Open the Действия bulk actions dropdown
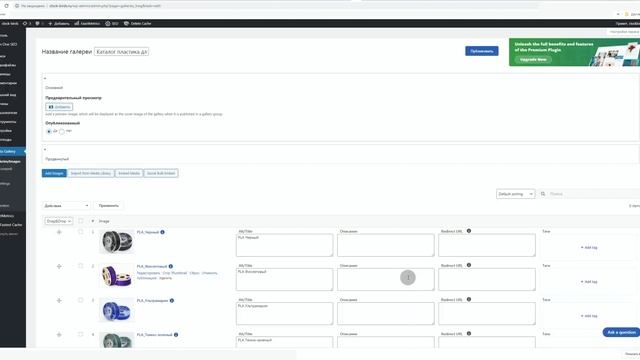 (66, 206)
